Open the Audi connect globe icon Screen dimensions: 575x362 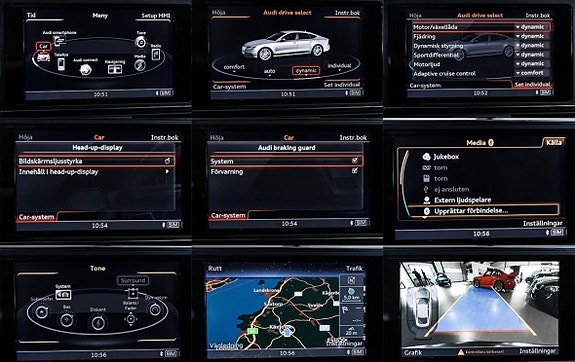coord(85,69)
